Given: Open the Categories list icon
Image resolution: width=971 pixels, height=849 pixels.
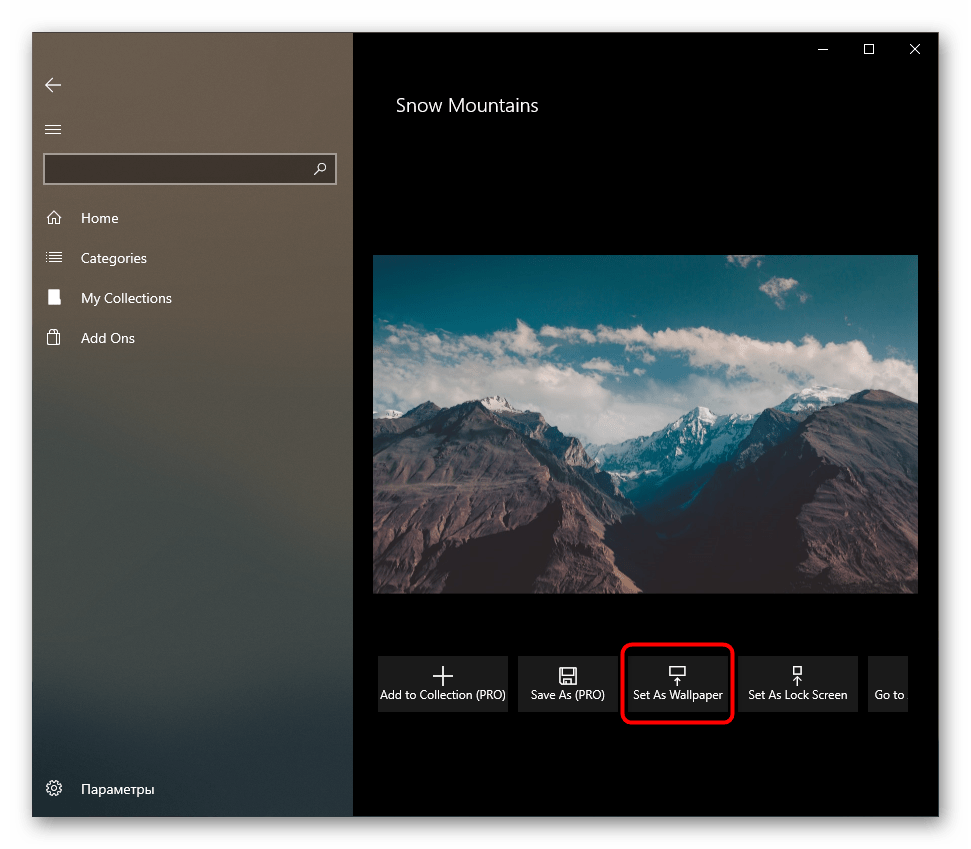Looking at the screenshot, I should [54, 258].
